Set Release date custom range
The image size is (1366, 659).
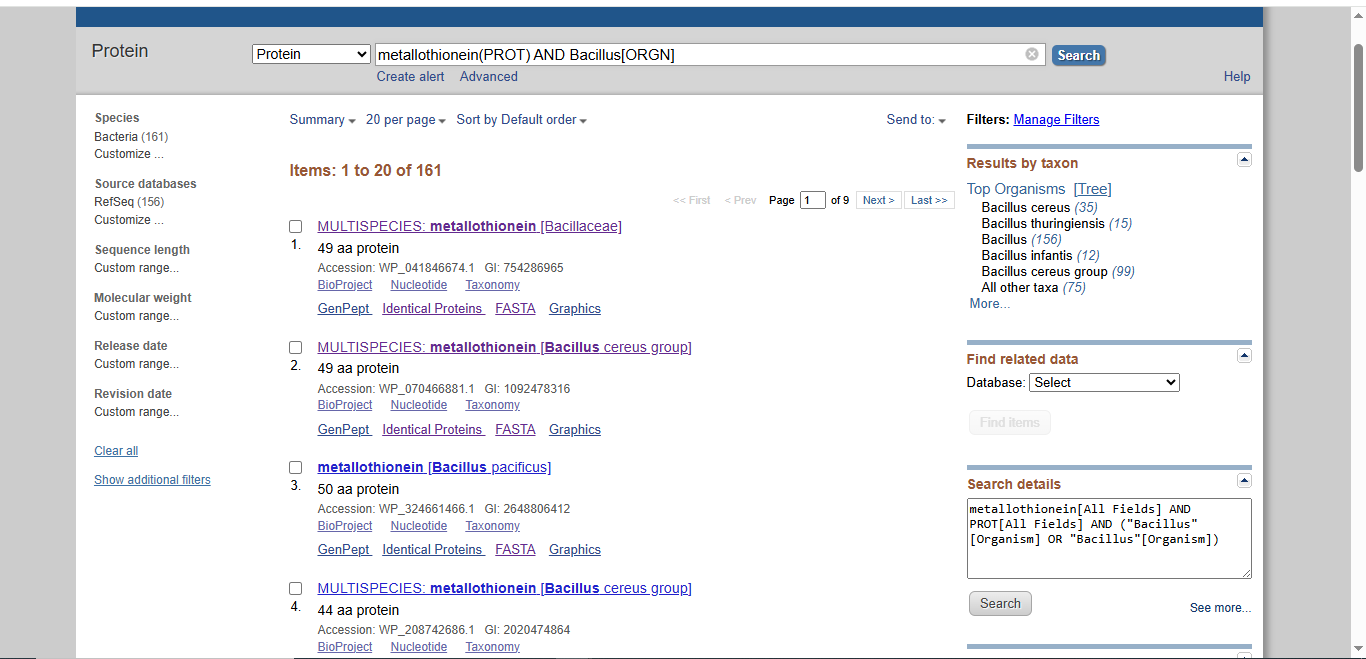(x=136, y=364)
